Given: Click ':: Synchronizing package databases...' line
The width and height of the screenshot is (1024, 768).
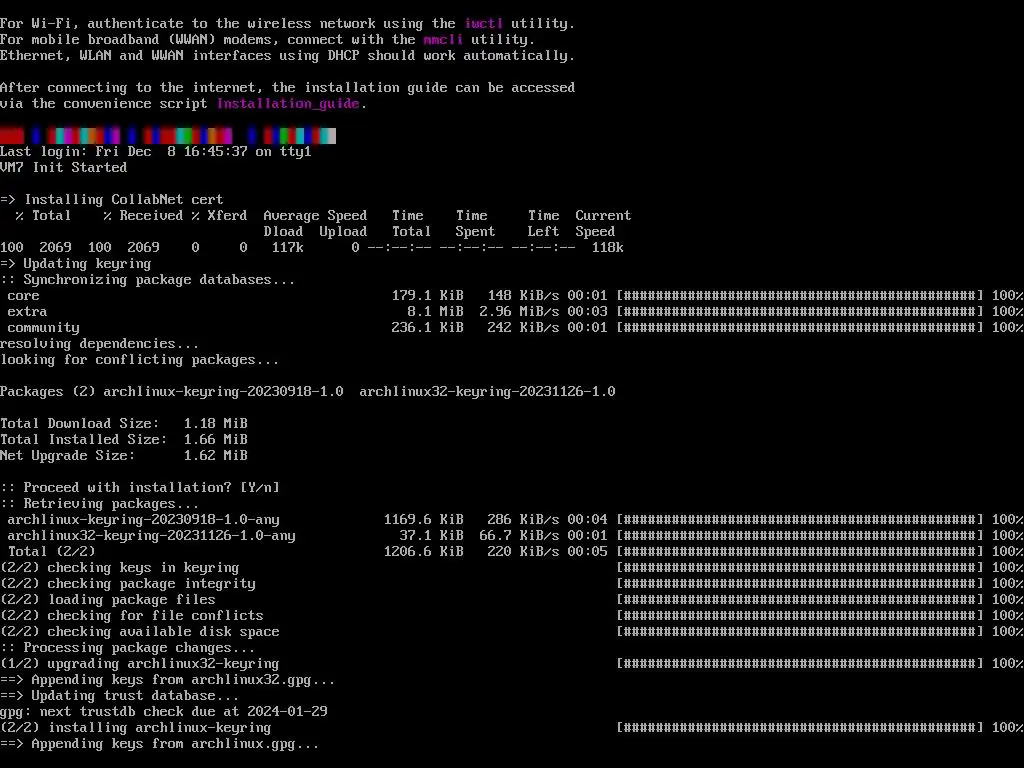Looking at the screenshot, I should click(148, 280).
